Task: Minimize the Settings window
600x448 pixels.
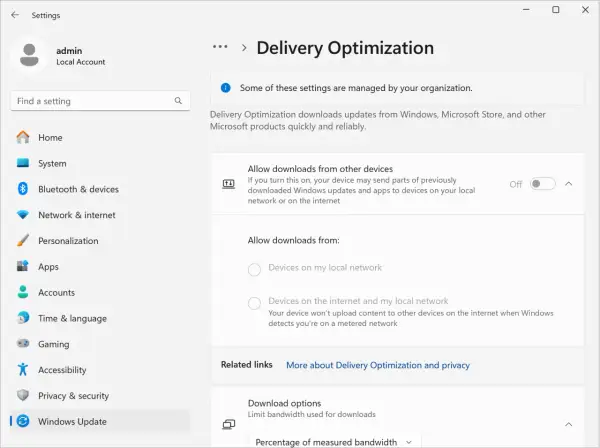Action: [527, 10]
